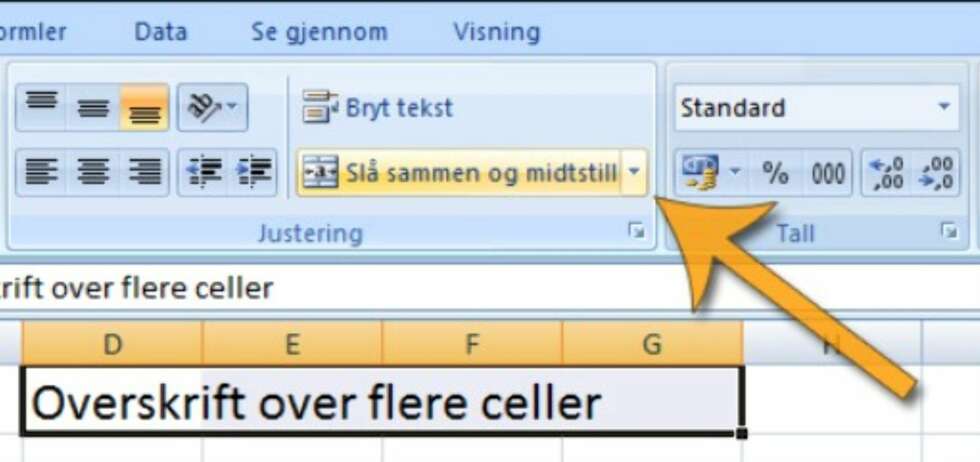980x462 pixels.
Task: Open the Data ribbon tab
Action: click(x=161, y=32)
